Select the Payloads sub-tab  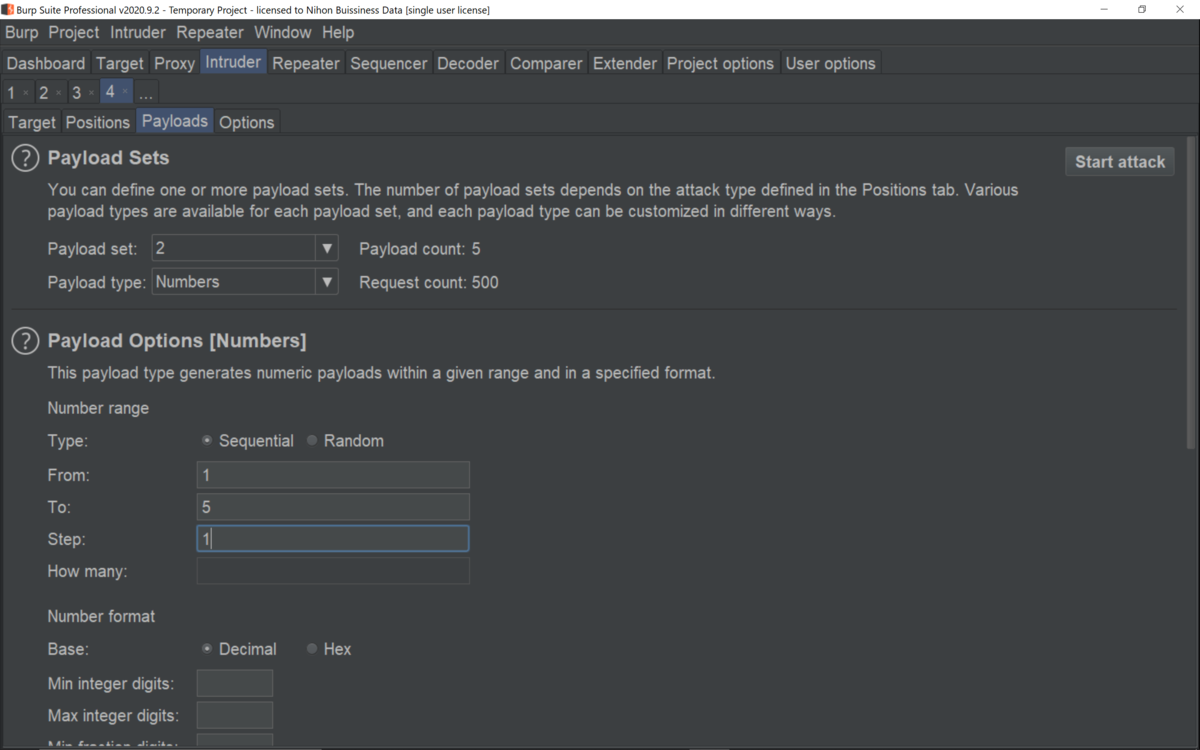coord(175,121)
